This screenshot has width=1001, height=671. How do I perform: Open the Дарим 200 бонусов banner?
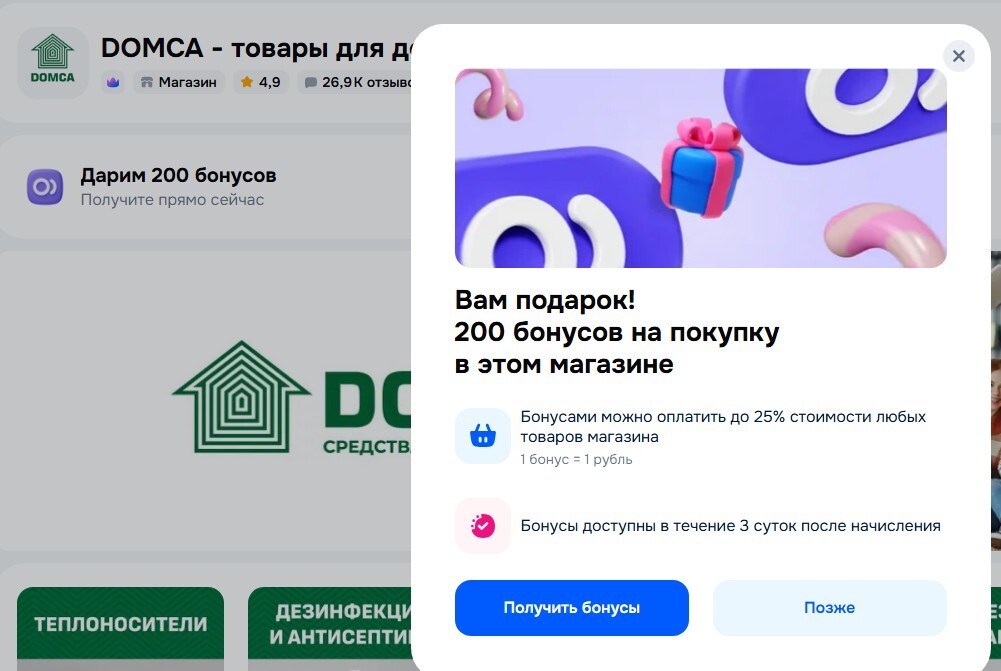(206, 186)
